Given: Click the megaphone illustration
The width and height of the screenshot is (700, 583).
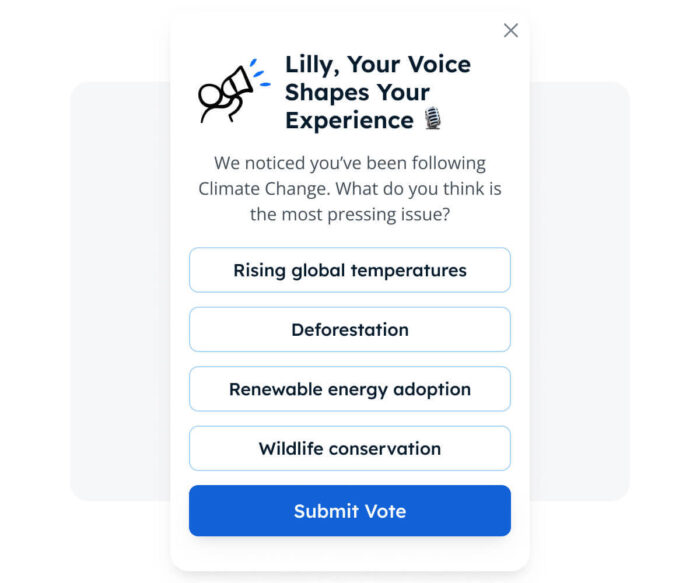Looking at the screenshot, I should coord(232,90).
